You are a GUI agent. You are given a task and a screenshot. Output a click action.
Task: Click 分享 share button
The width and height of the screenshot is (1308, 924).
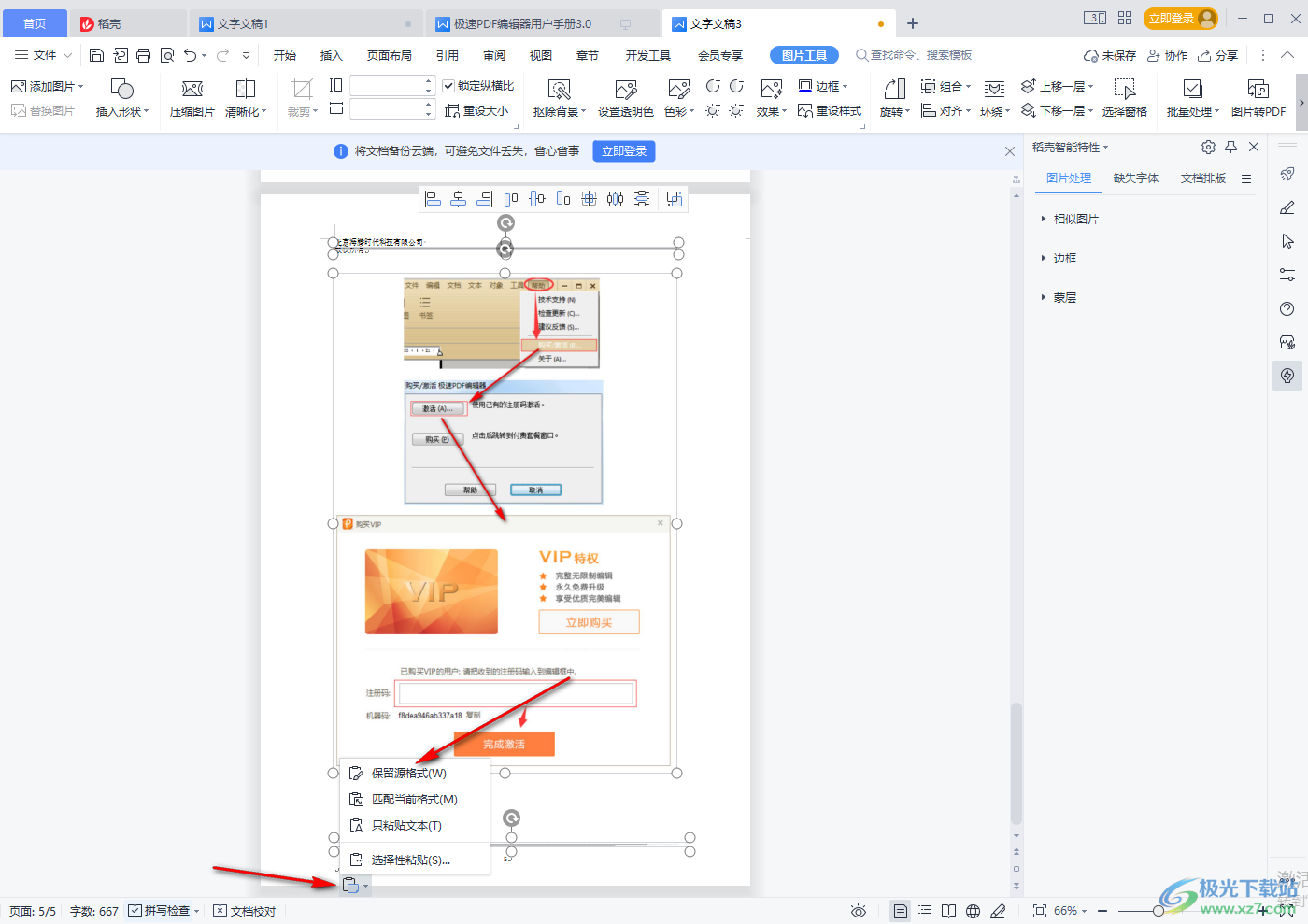[x=1218, y=55]
